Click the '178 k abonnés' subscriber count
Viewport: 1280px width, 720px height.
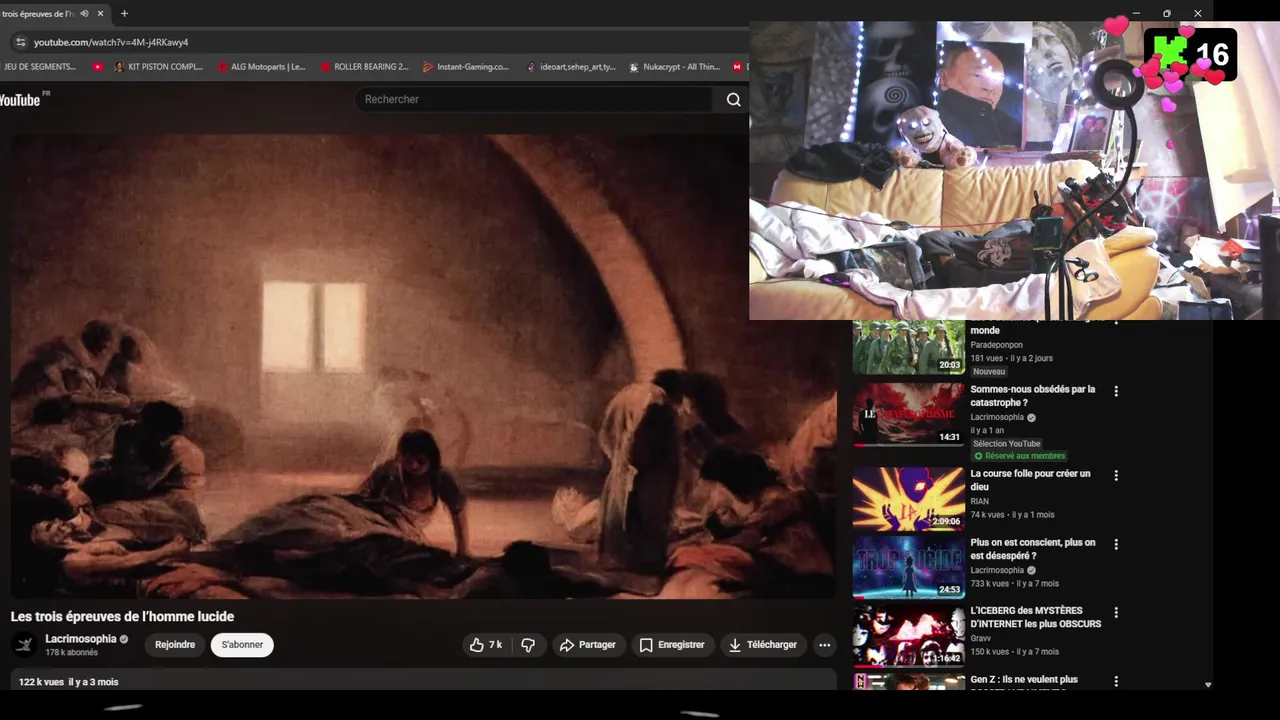[71, 653]
